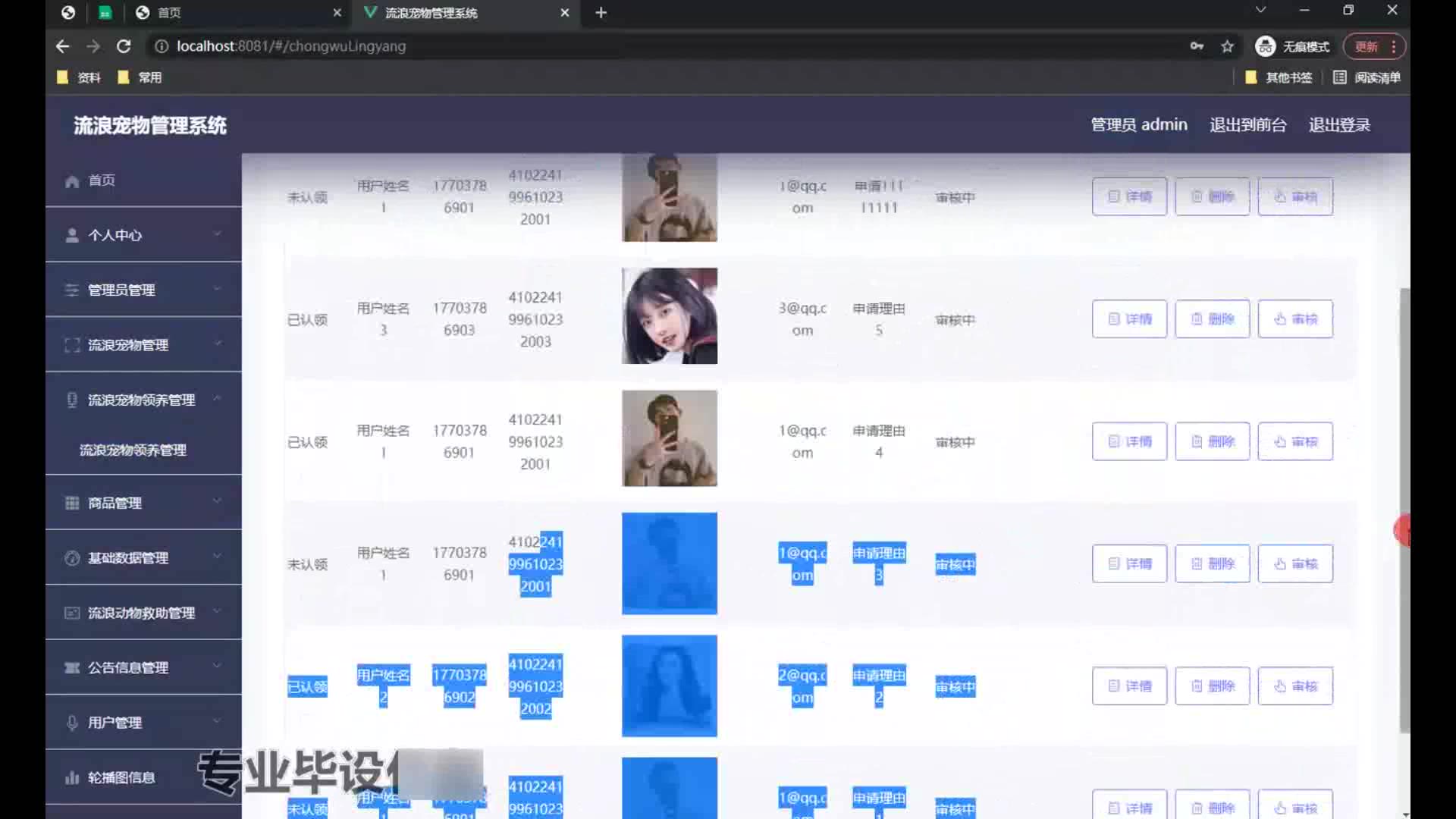1456x819 pixels.
Task: Open the 阅读清单 reading list
Action: click(x=1367, y=77)
